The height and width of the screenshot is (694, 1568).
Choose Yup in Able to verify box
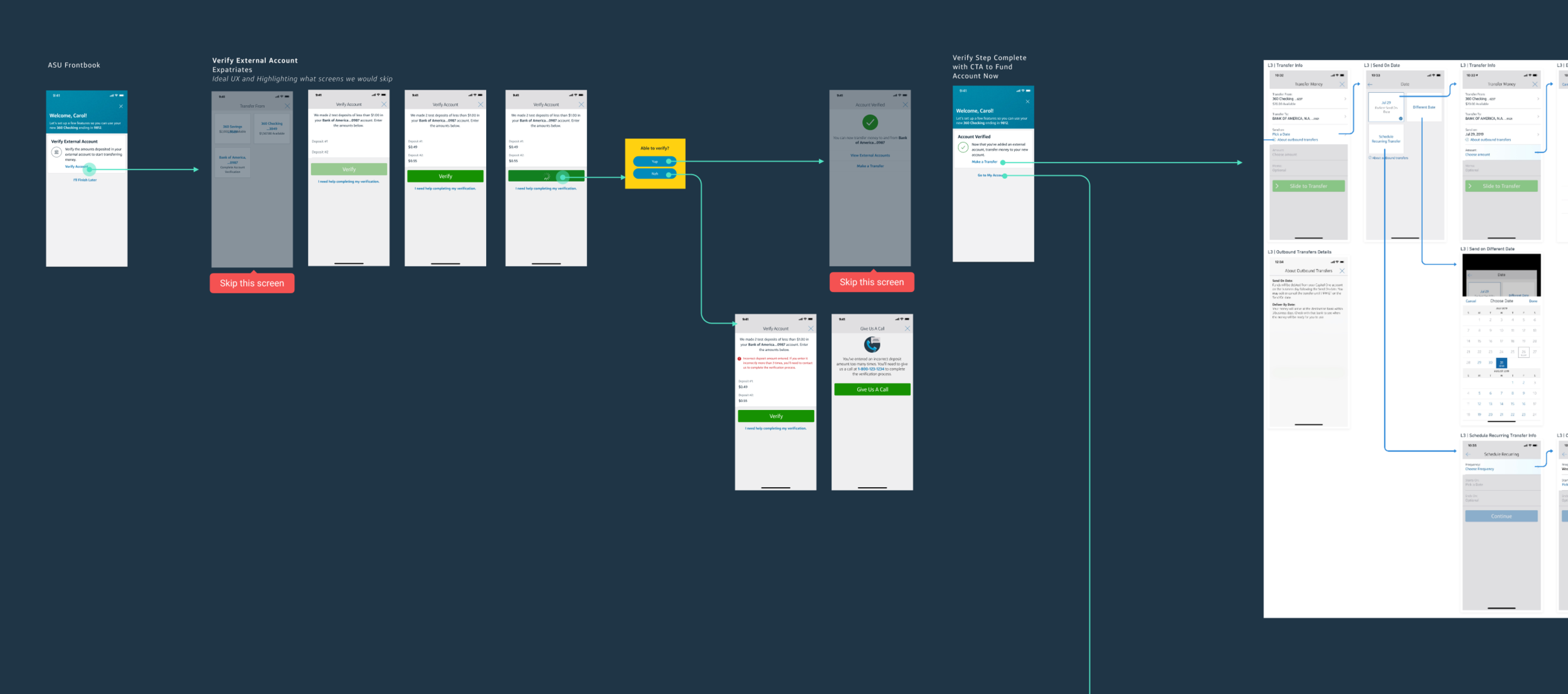tap(655, 162)
